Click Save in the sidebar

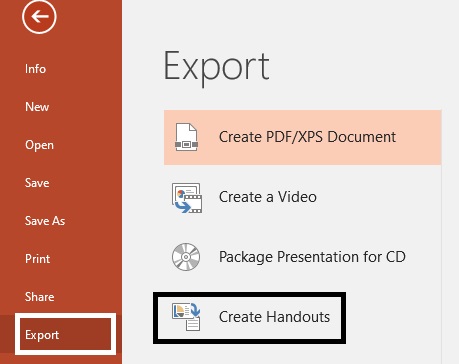point(37,183)
